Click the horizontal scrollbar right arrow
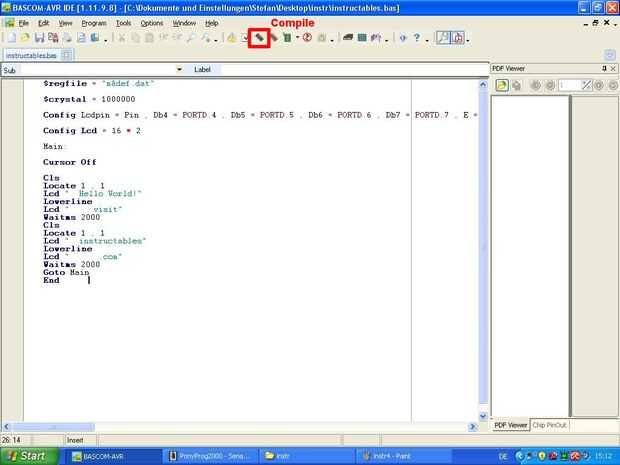 [x=473, y=427]
